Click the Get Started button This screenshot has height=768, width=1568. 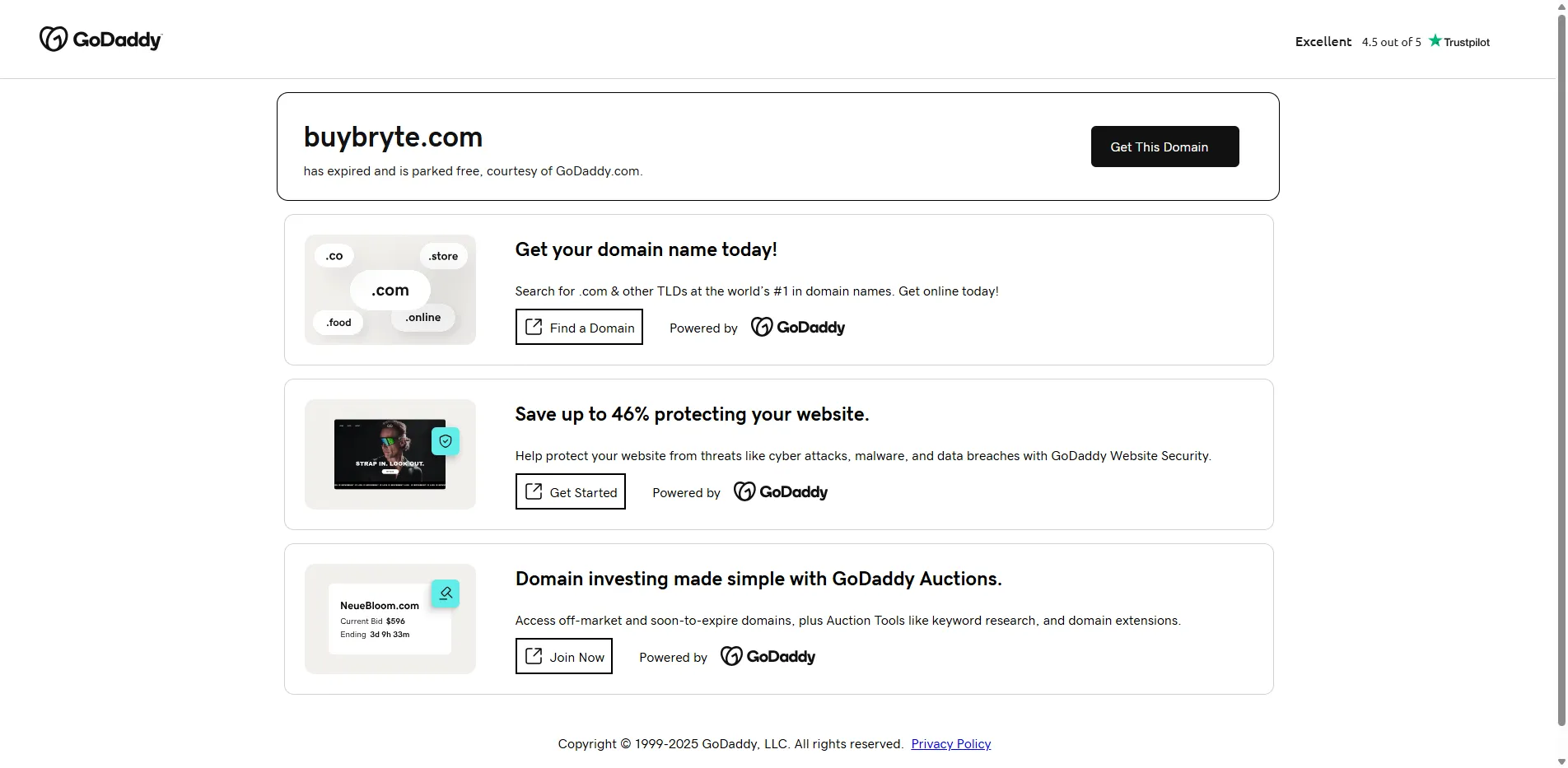tap(570, 492)
